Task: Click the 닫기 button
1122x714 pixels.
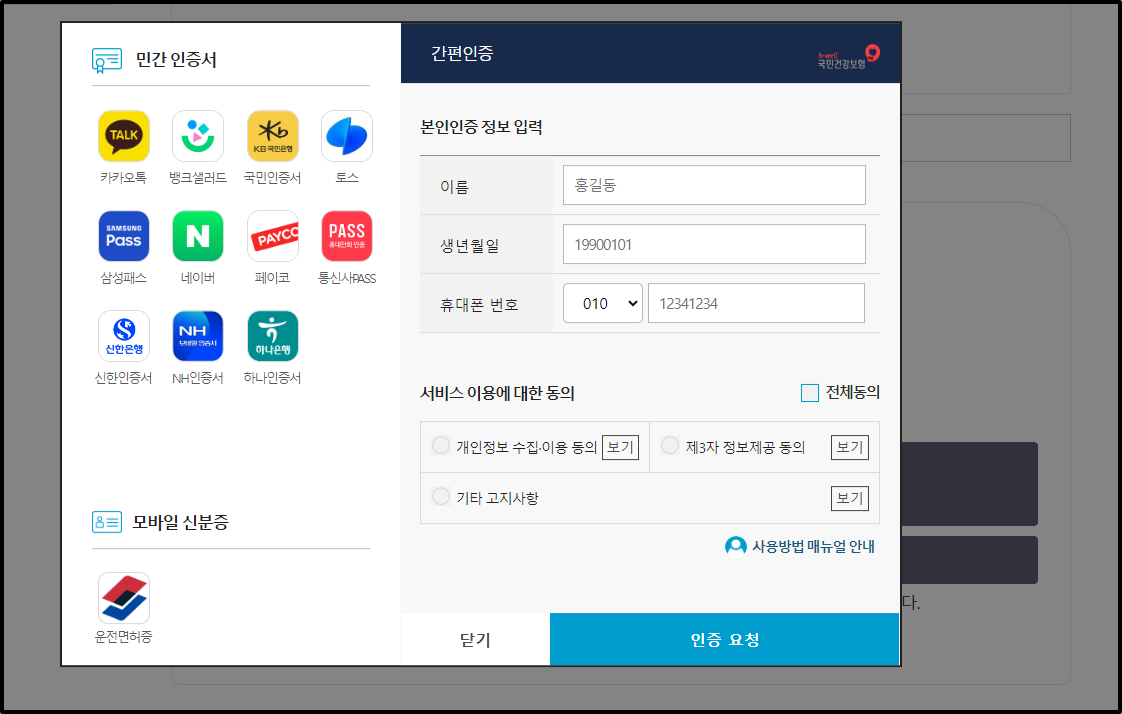Action: tap(475, 640)
